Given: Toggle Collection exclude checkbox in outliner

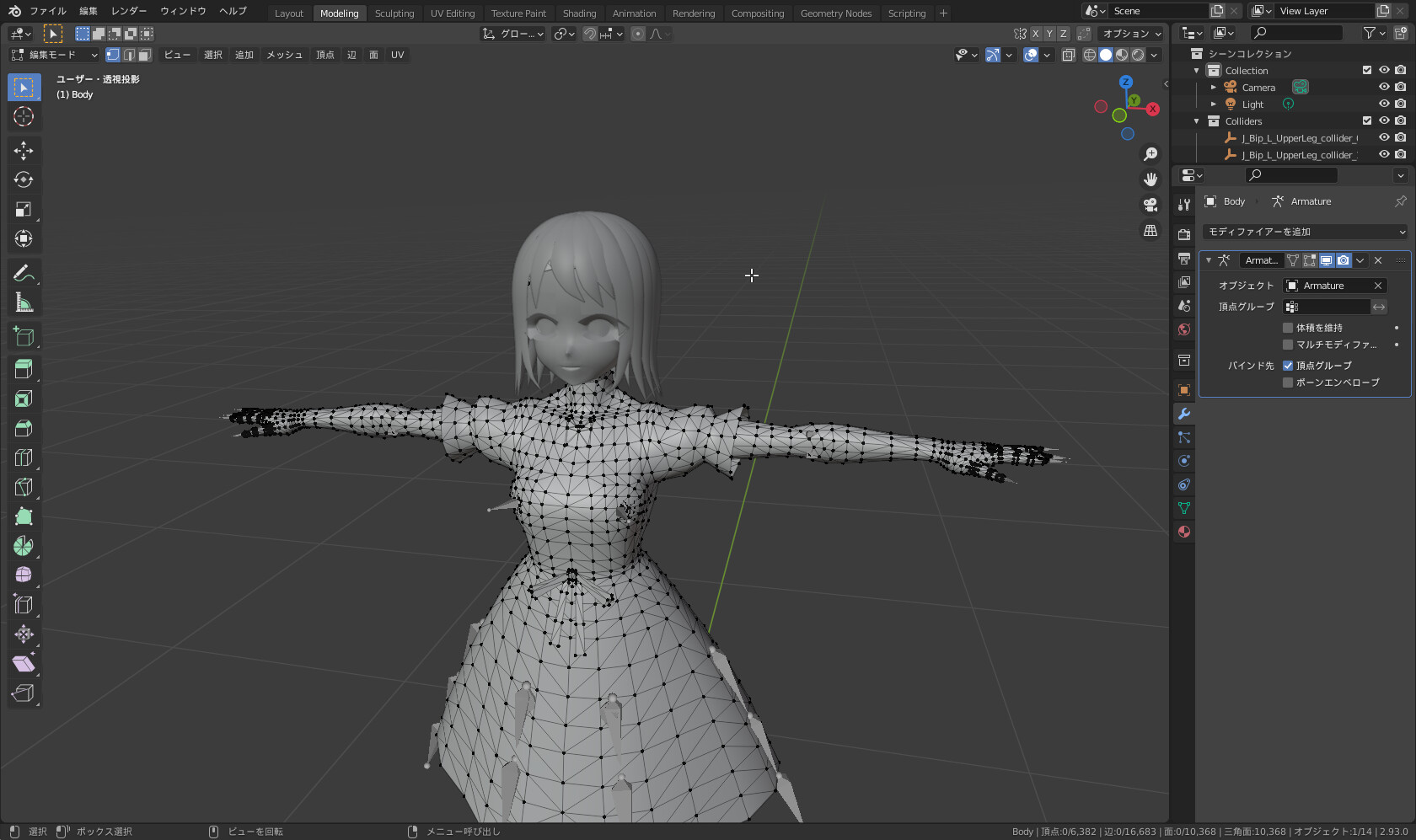Looking at the screenshot, I should click(1367, 71).
